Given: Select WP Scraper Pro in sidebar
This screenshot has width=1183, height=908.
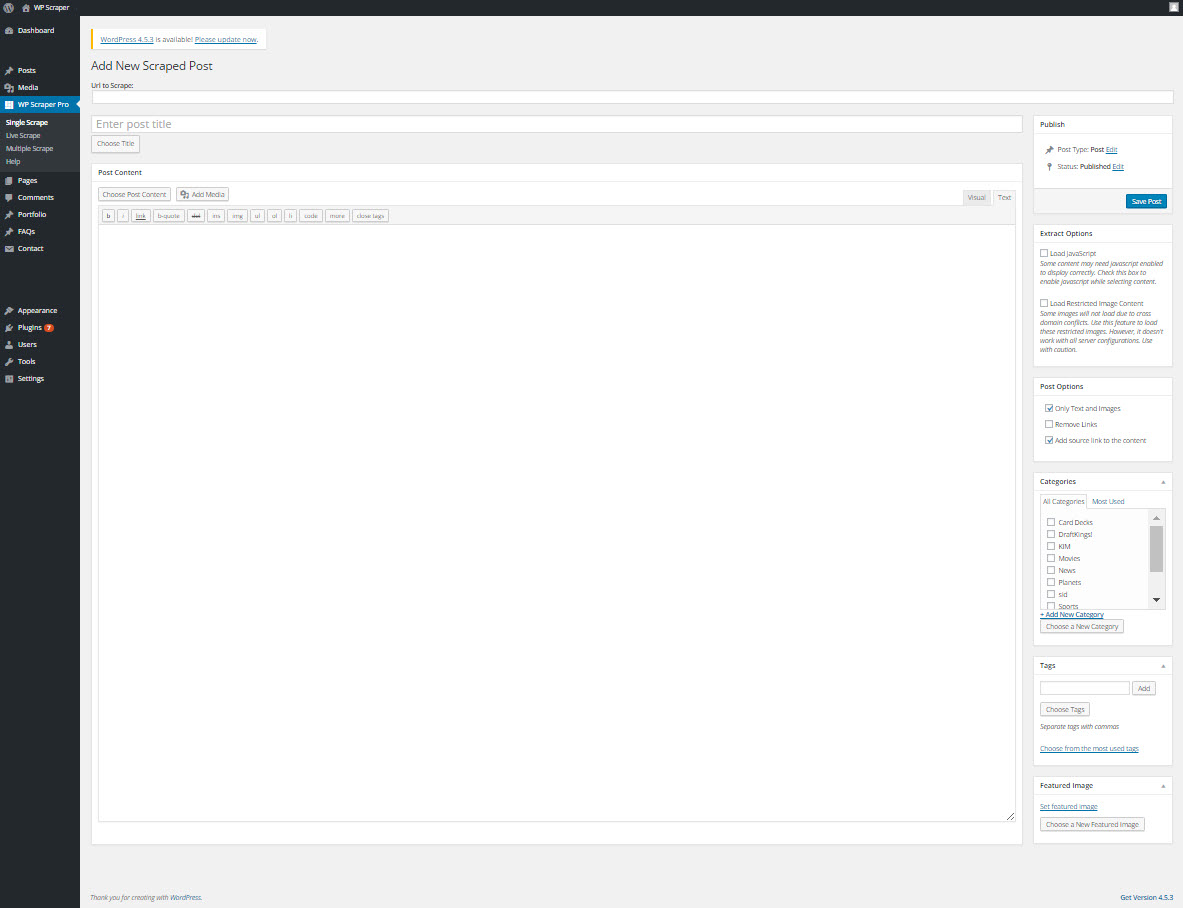Looking at the screenshot, I should coord(39,105).
